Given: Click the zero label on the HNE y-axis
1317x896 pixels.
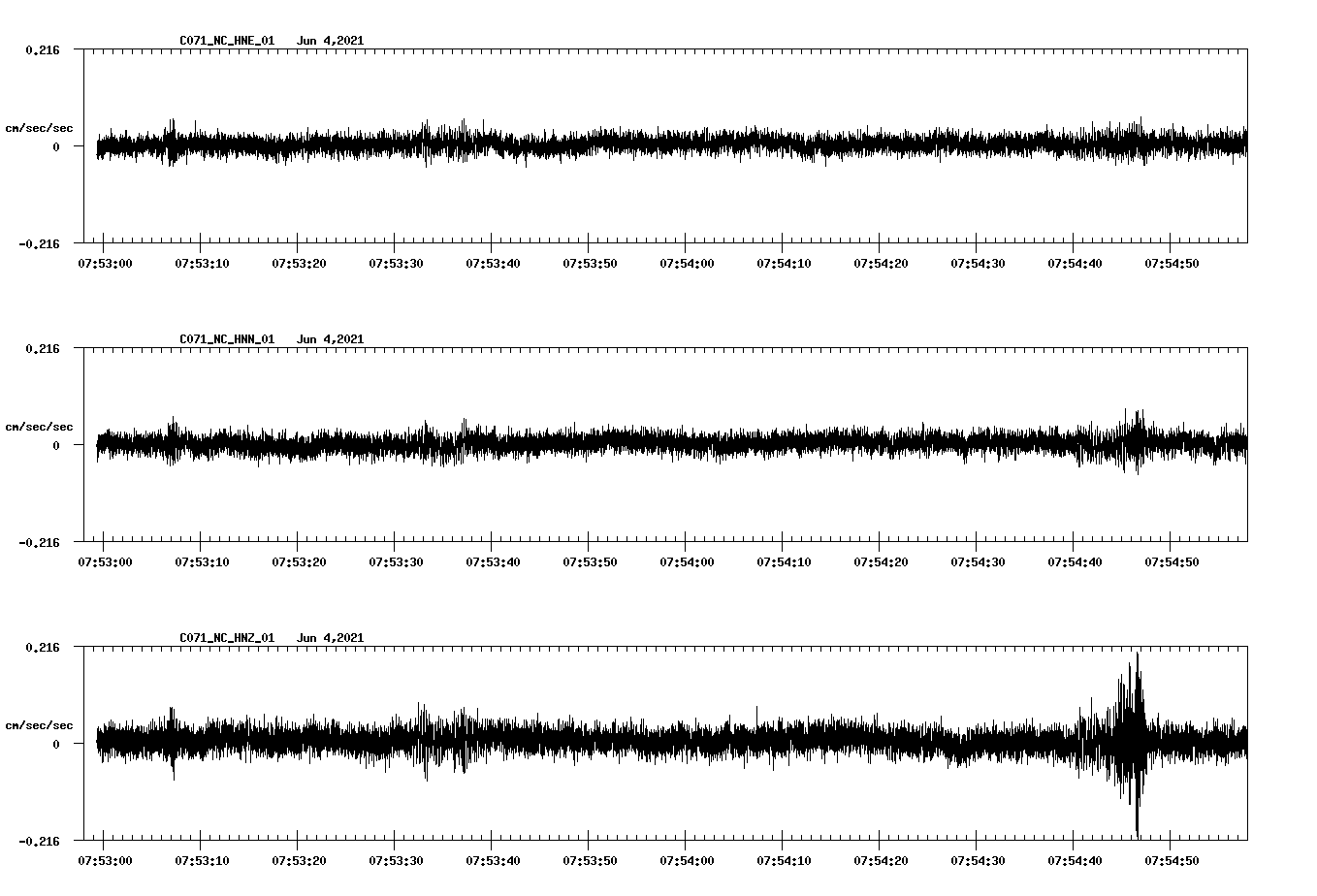Looking at the screenshot, I should click(x=55, y=146).
